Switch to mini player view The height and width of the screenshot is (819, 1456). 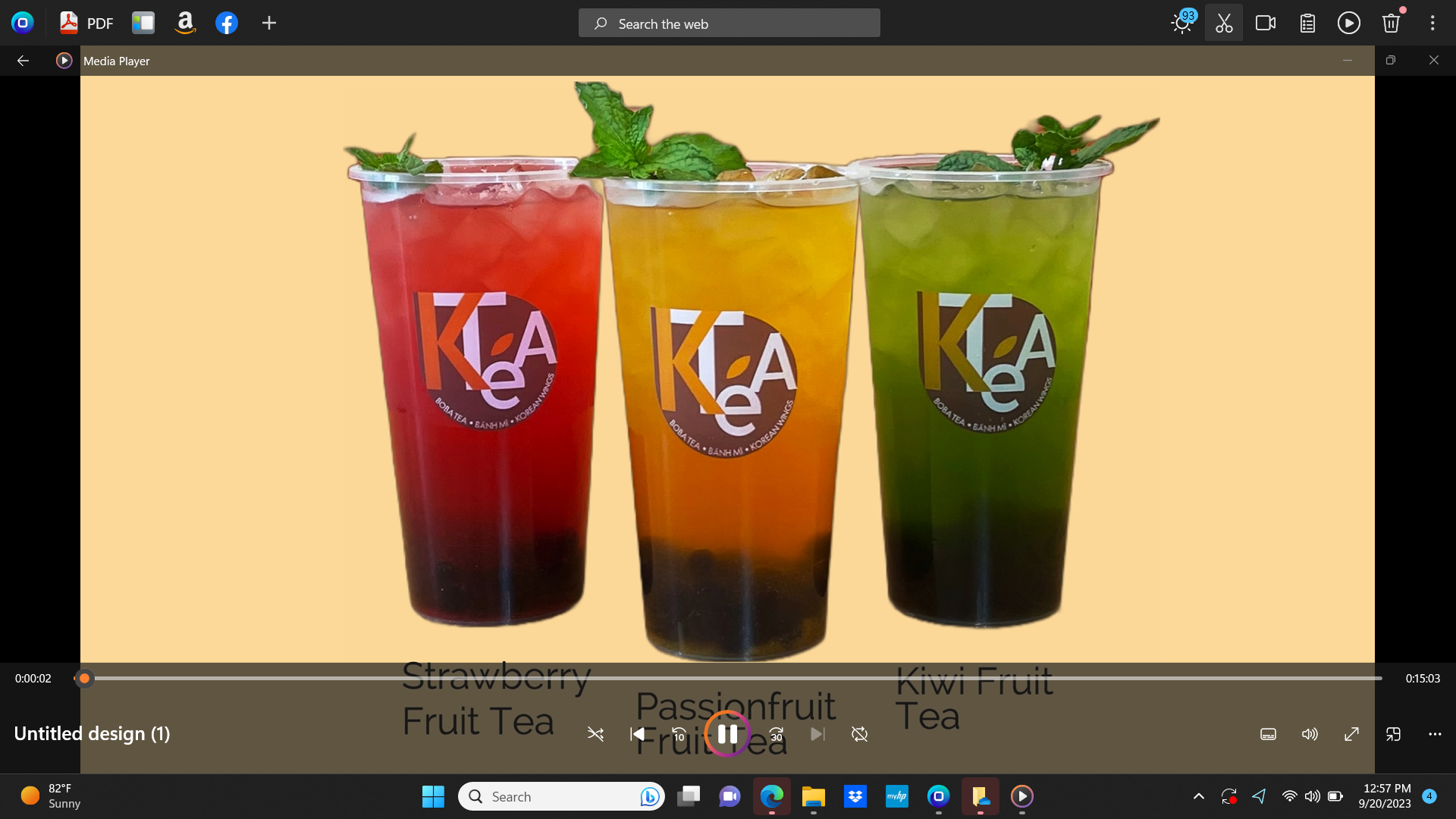[x=1393, y=734]
